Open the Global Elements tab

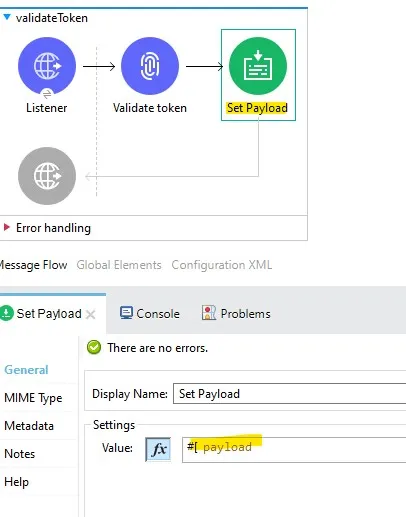(119, 265)
